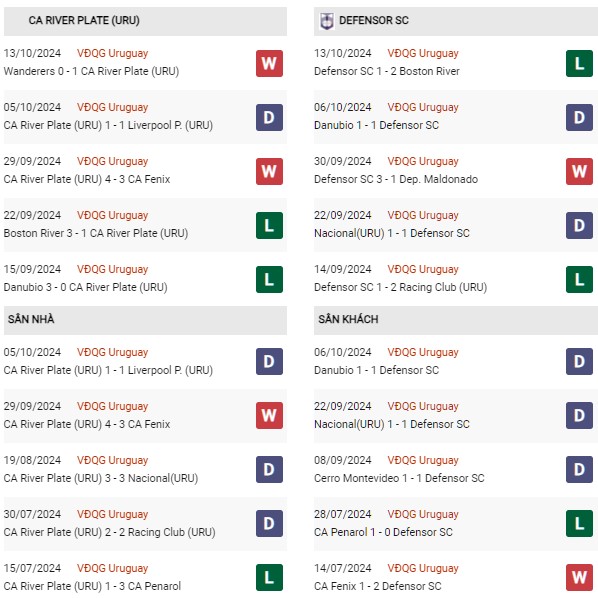
Task: Open the DEFENSOR SC team header
Action: click(456, 21)
